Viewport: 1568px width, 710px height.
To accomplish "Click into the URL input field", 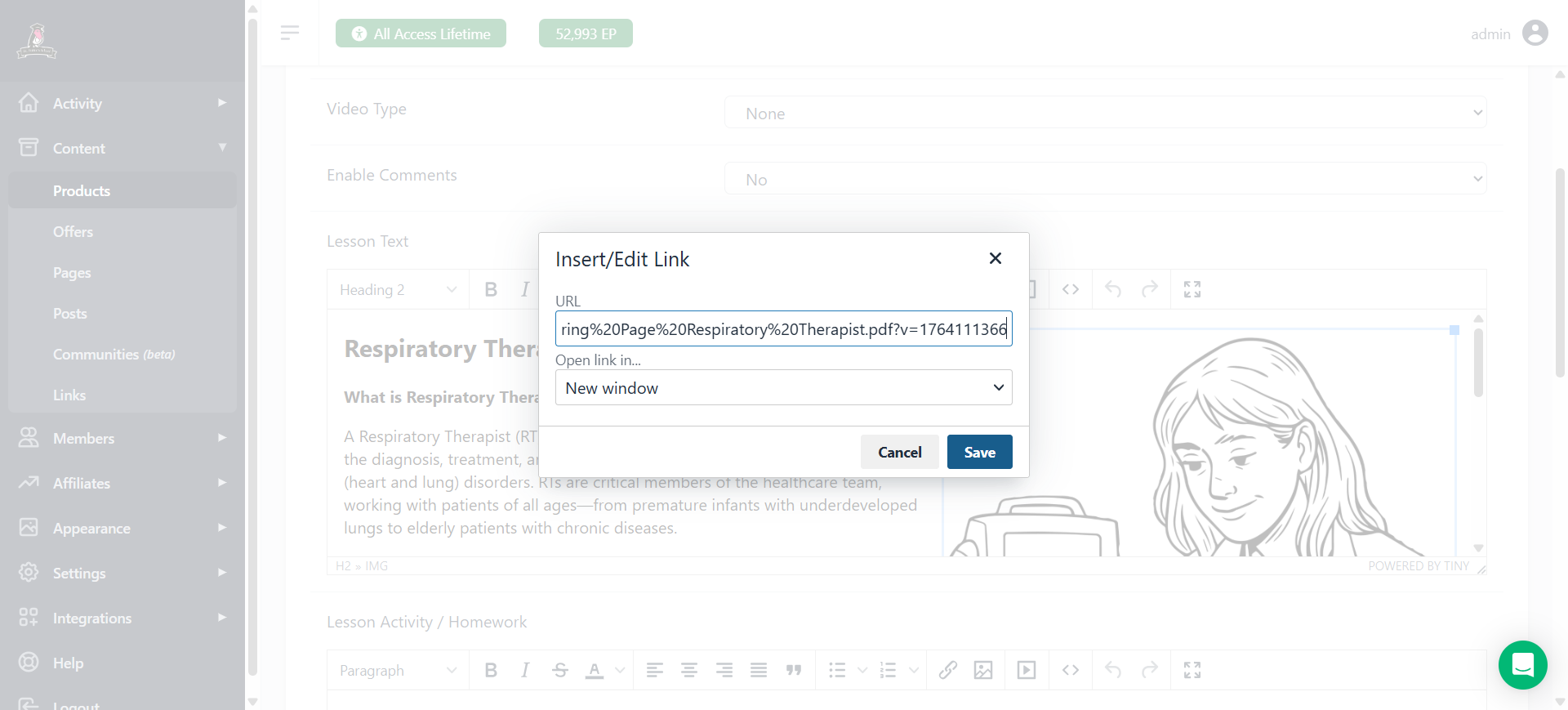I will pyautogui.click(x=783, y=329).
